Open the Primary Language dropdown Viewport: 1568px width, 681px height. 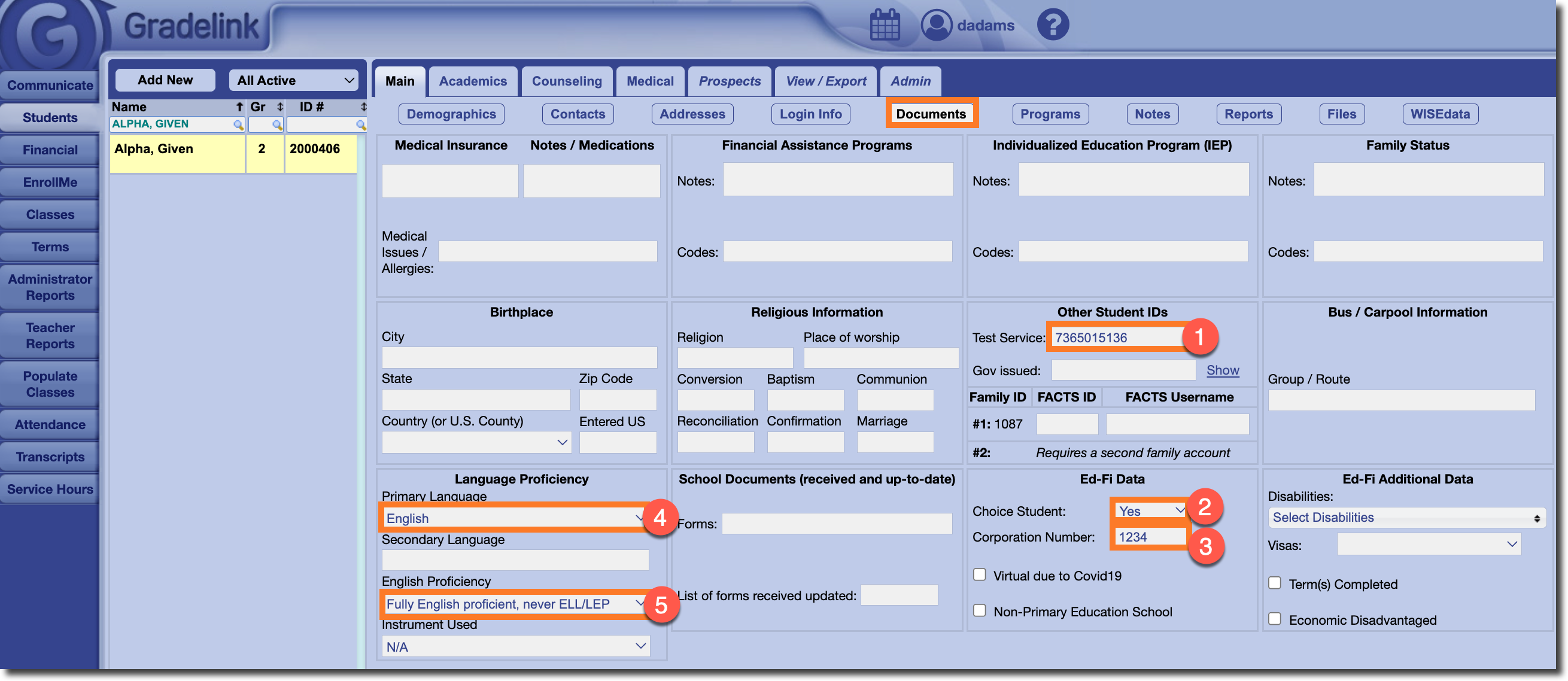[x=514, y=518]
